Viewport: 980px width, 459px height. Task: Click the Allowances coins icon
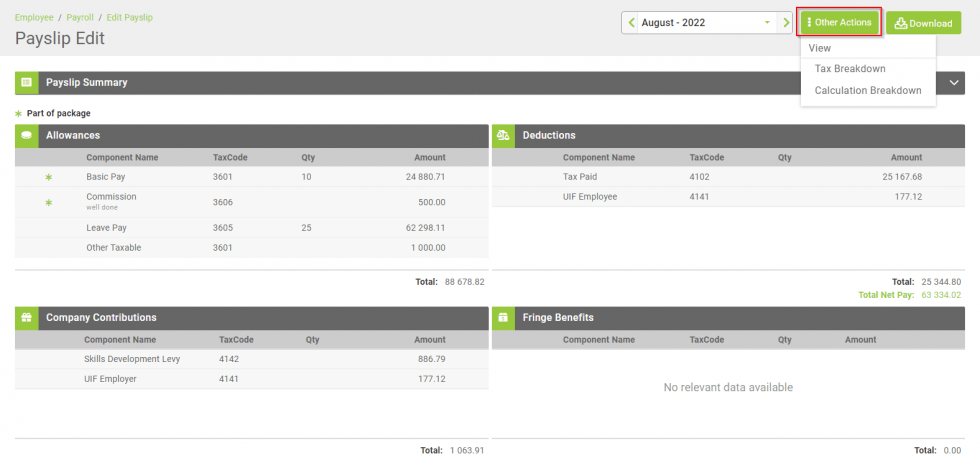point(26,135)
